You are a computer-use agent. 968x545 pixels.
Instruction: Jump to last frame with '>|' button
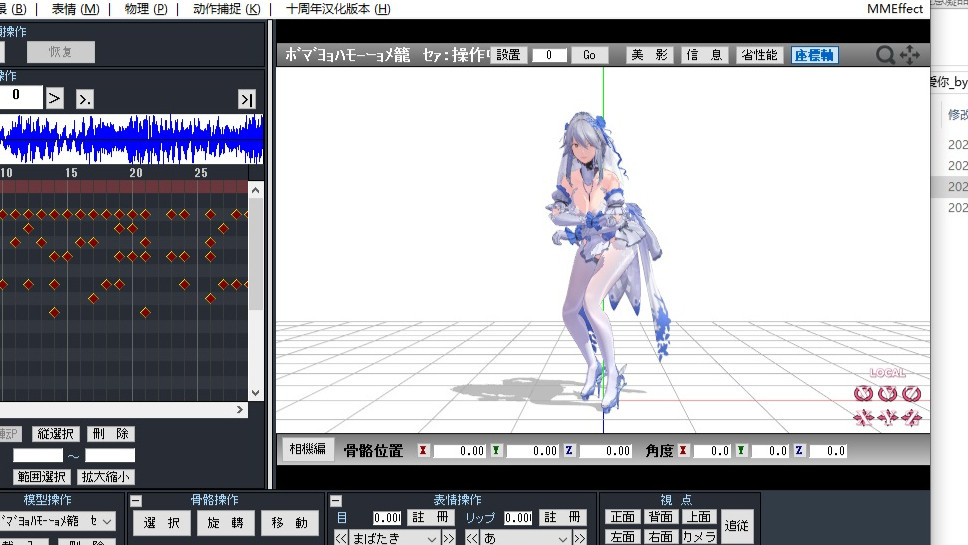pyautogui.click(x=246, y=98)
